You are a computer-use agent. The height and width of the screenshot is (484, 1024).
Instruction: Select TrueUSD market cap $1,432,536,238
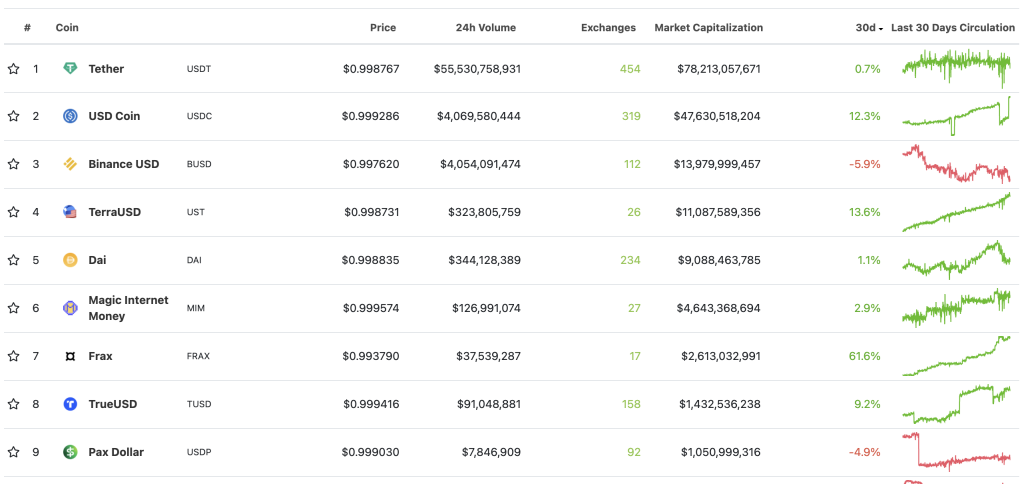click(721, 404)
